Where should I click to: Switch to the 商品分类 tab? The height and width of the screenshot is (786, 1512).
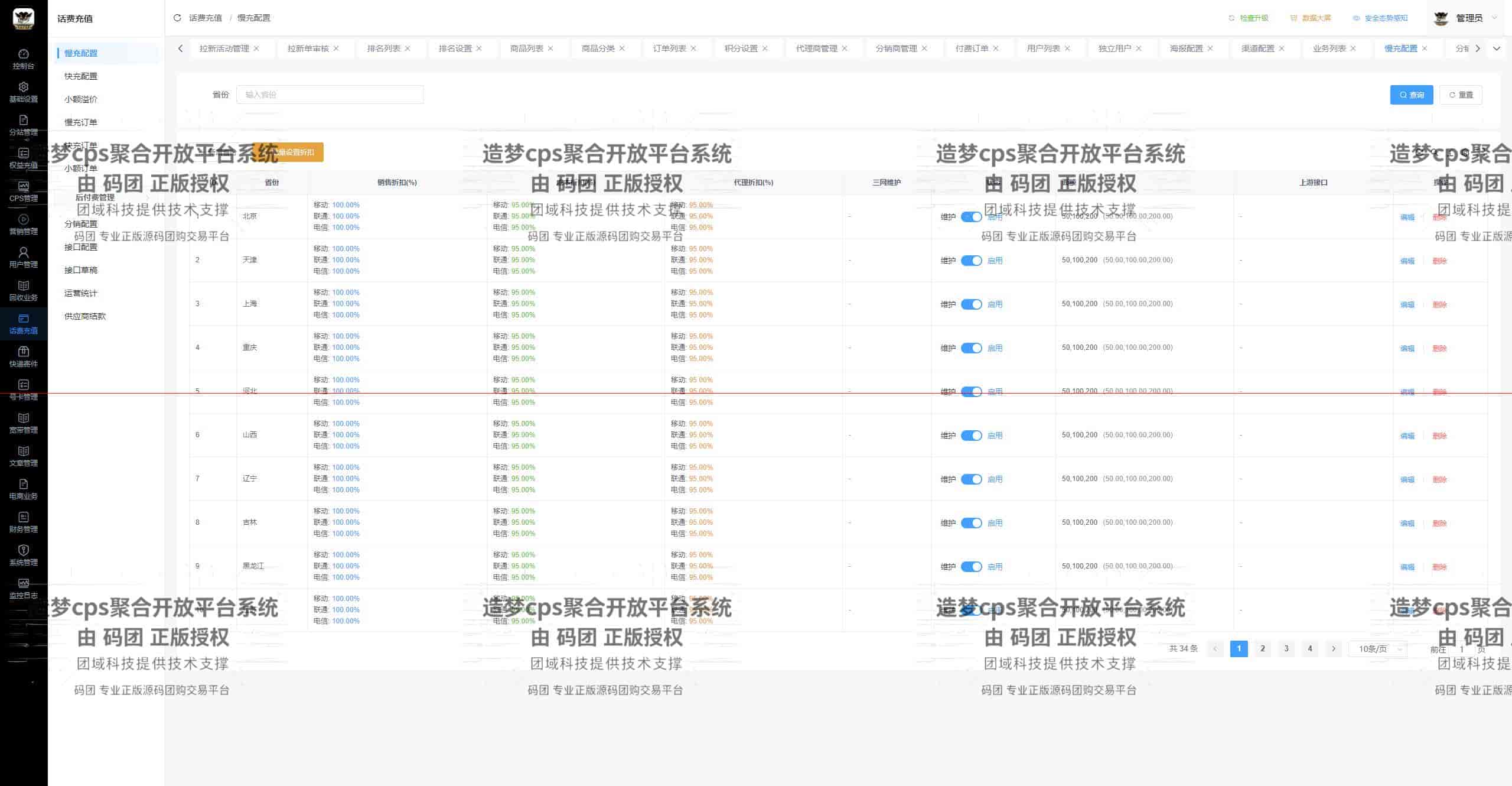point(598,48)
